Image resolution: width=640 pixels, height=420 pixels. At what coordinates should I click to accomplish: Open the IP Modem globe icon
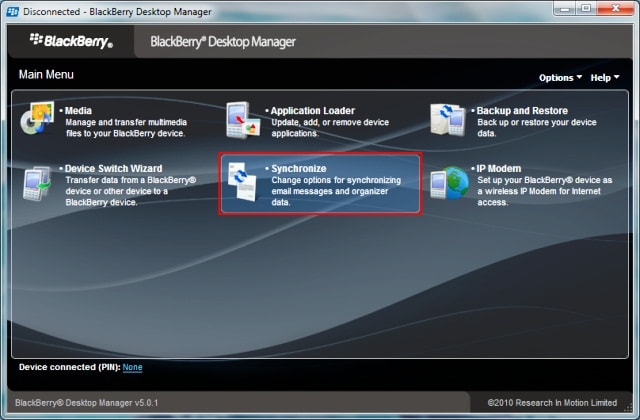point(449,182)
